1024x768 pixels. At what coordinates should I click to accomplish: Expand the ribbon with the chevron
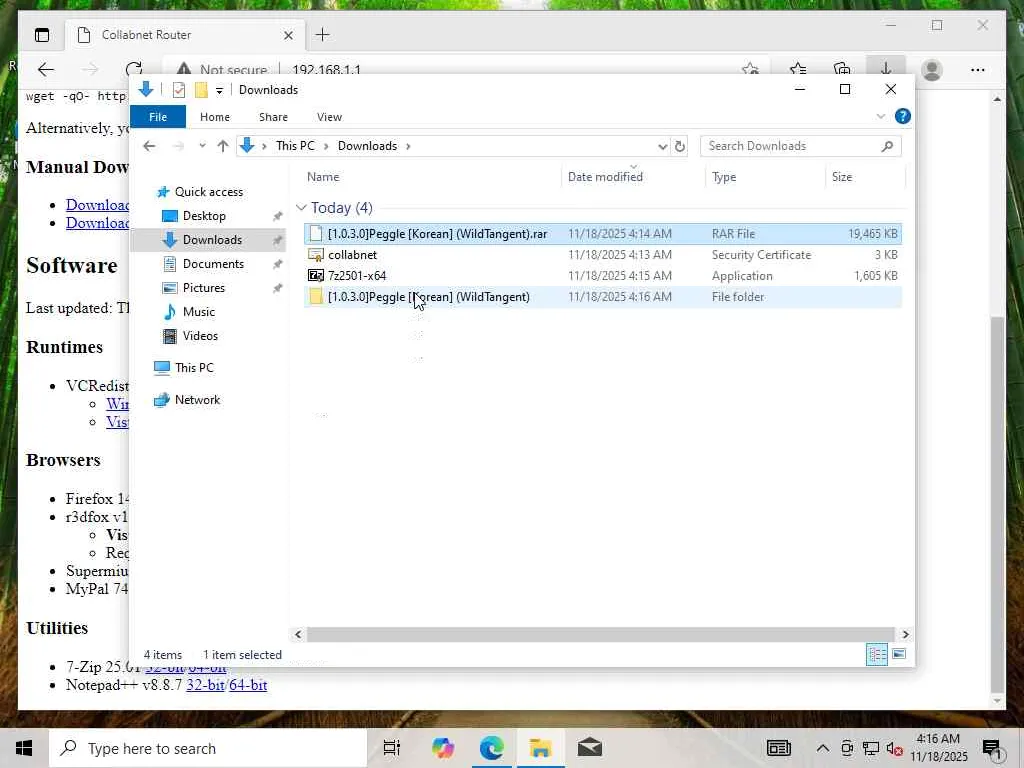[880, 116]
